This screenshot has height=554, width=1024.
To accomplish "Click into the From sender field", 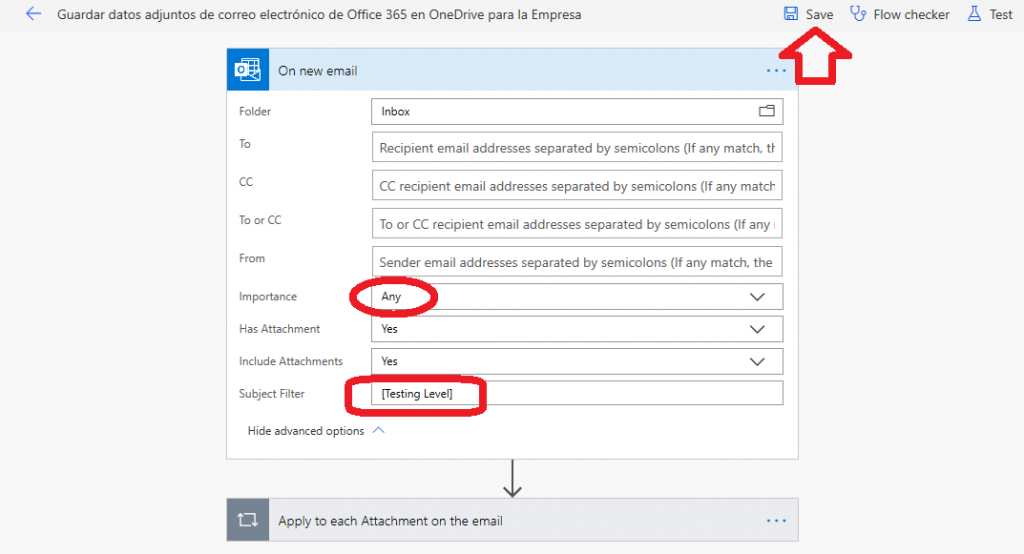I will (x=577, y=262).
